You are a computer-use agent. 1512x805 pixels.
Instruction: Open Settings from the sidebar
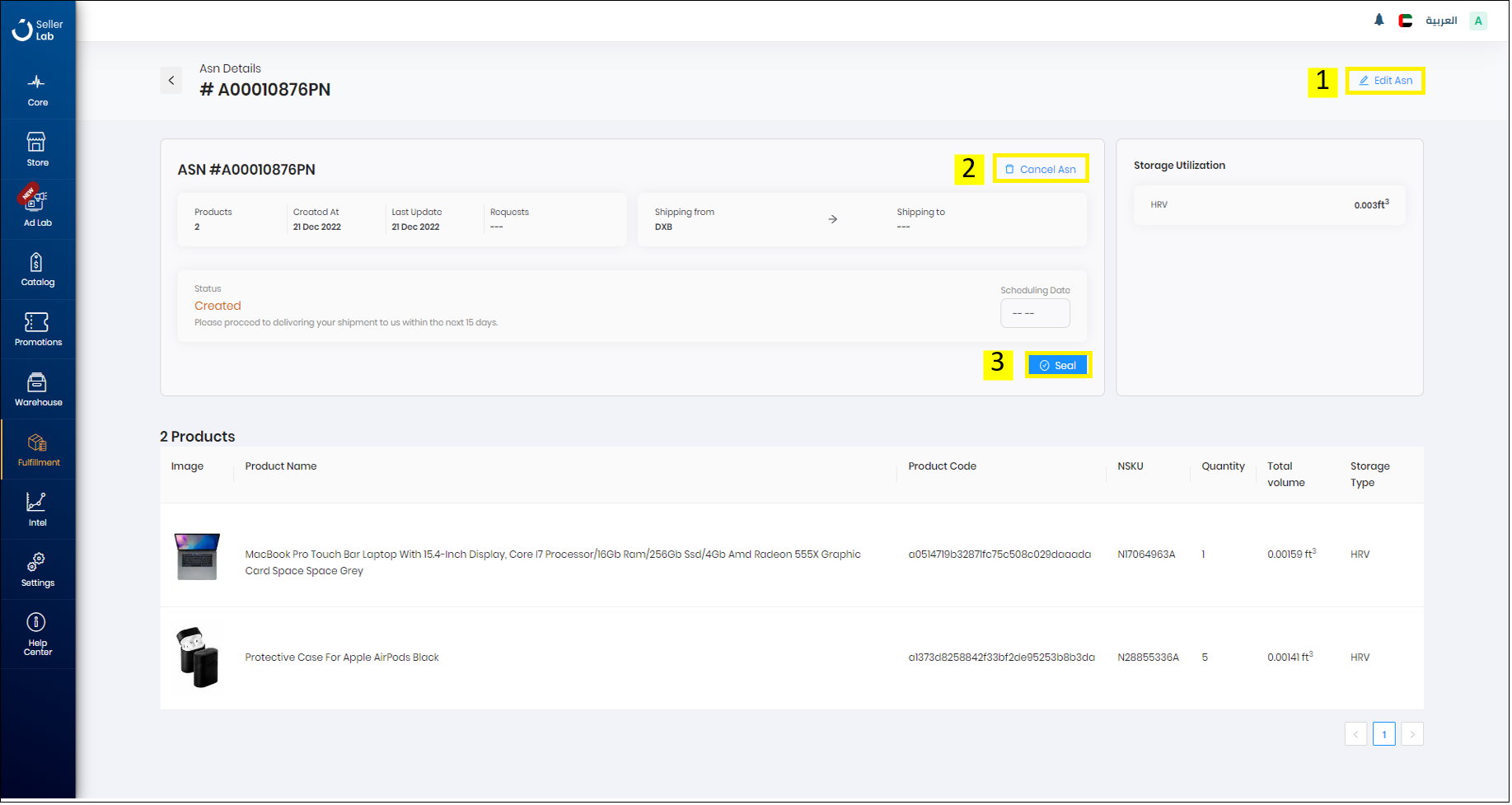37,569
